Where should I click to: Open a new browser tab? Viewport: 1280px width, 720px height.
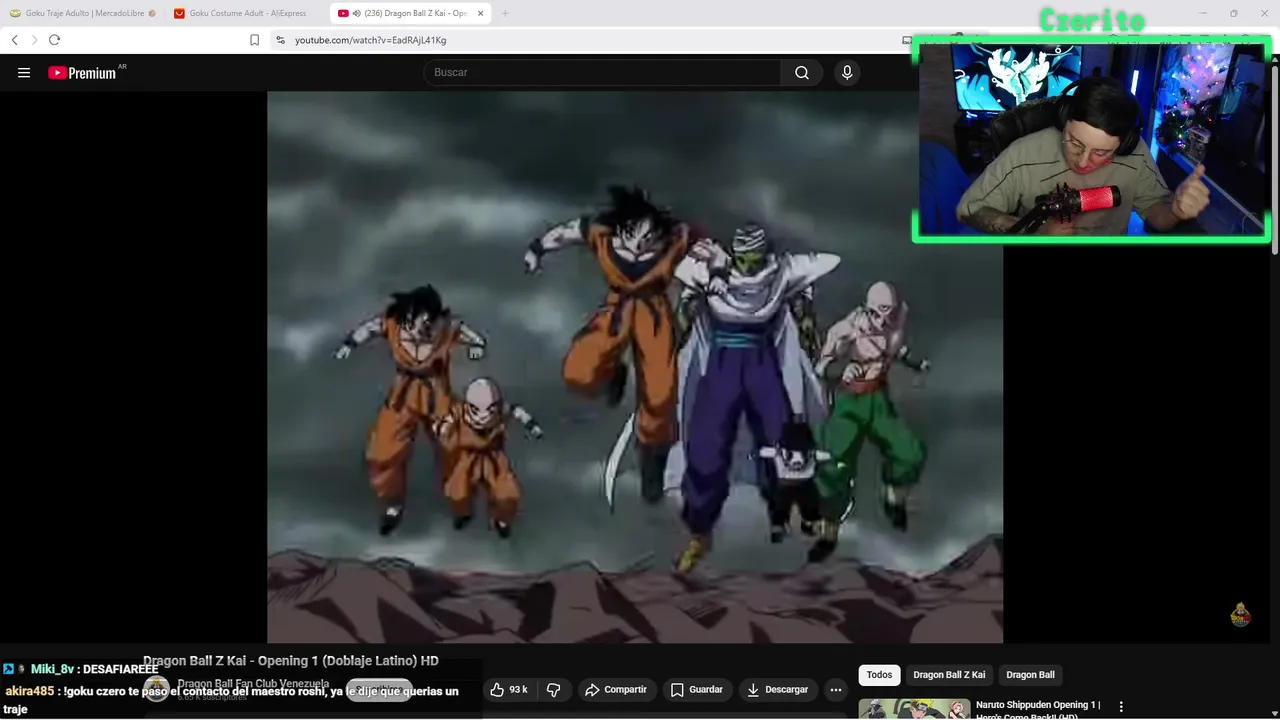tap(505, 13)
